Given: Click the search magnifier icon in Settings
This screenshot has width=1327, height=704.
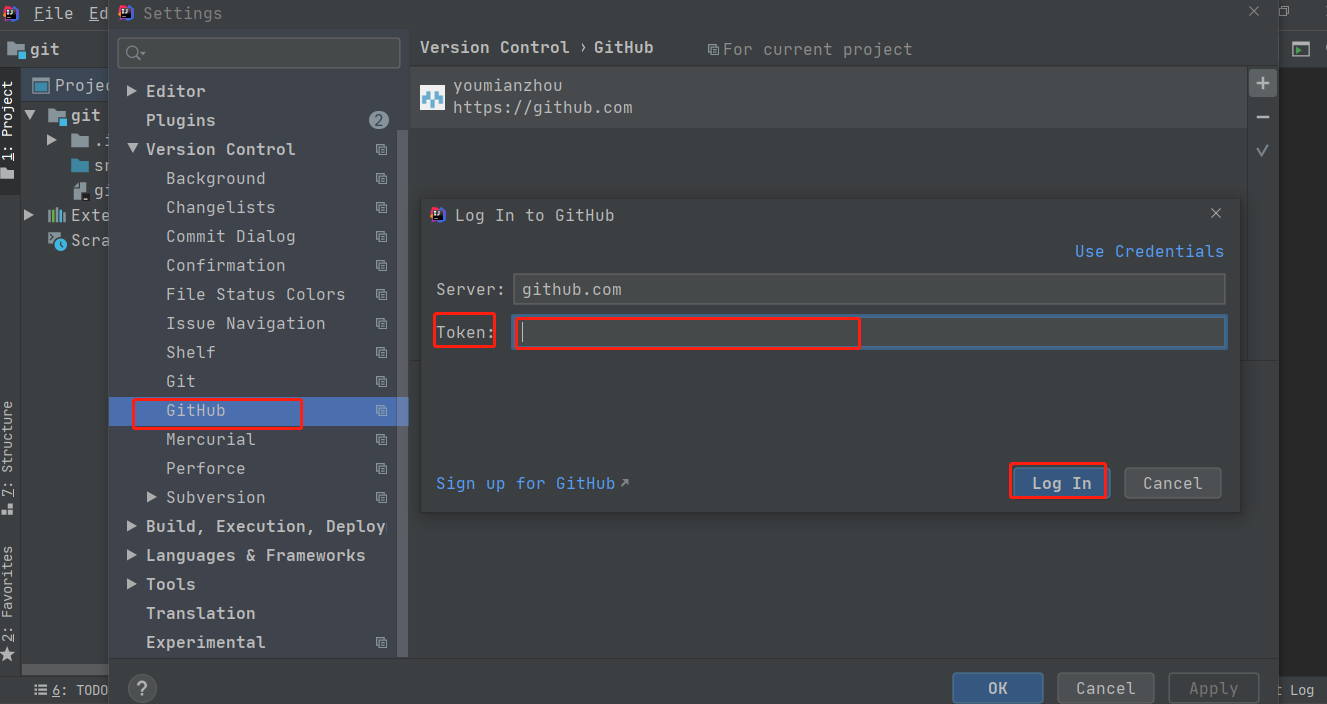Looking at the screenshot, I should click(x=135, y=52).
